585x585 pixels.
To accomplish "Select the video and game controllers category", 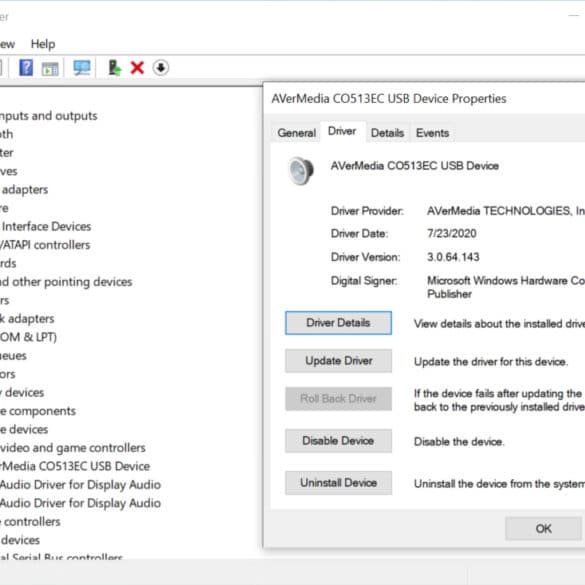I will click(x=73, y=448).
